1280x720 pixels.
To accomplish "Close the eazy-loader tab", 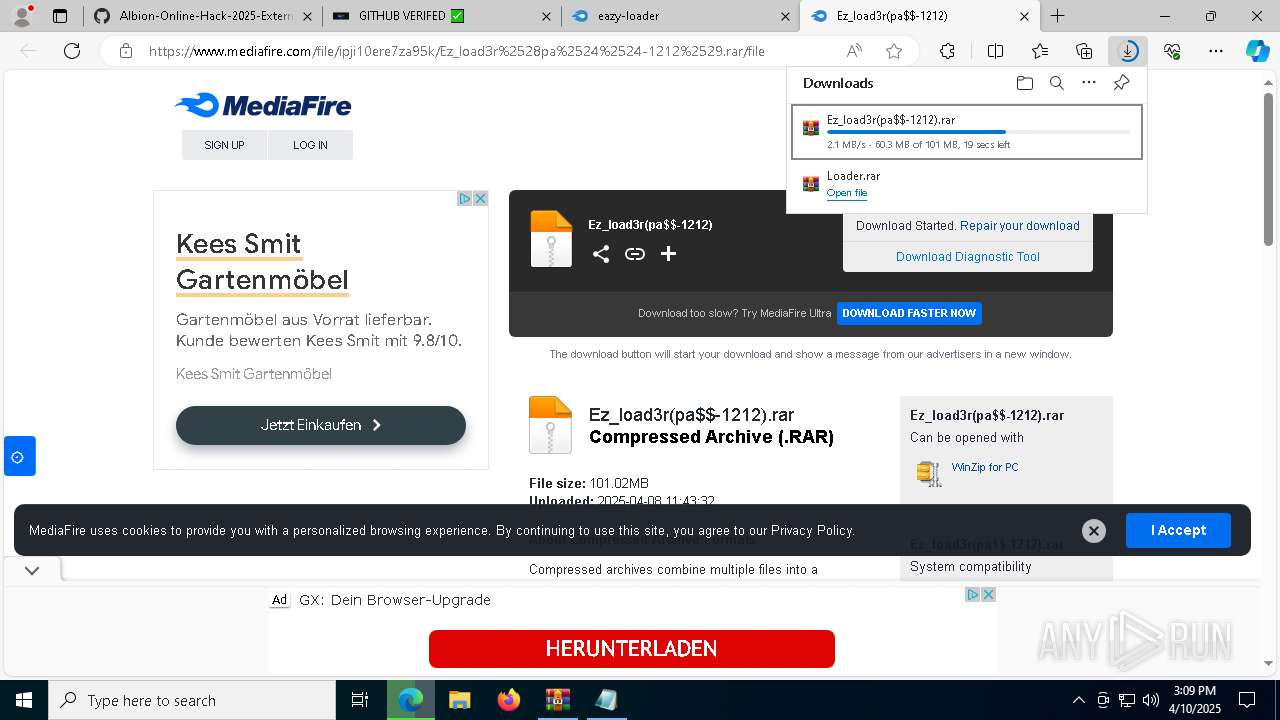I will click(785, 16).
